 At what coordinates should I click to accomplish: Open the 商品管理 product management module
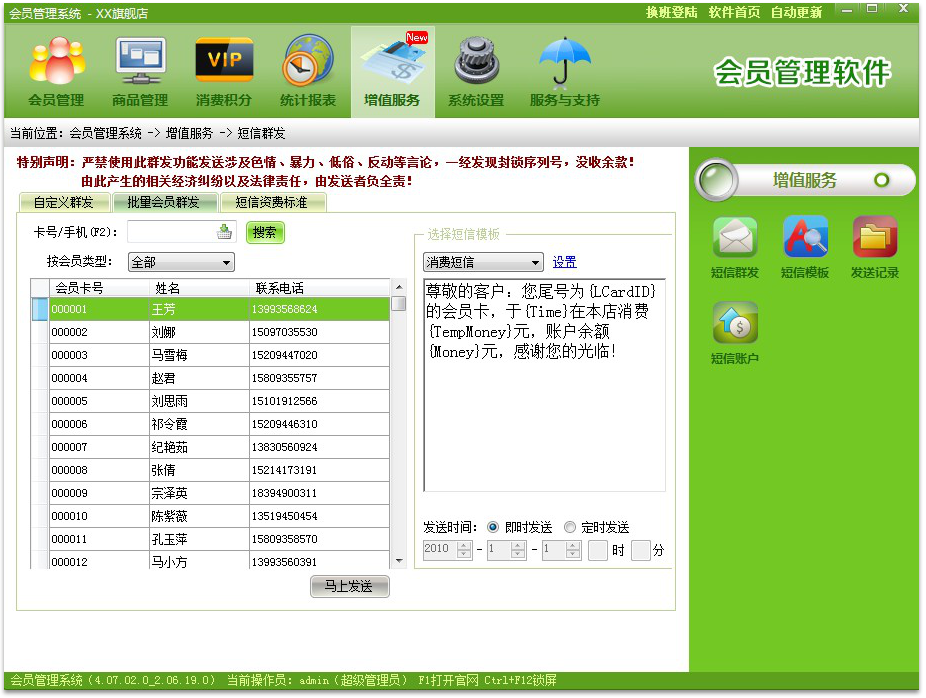click(x=140, y=70)
